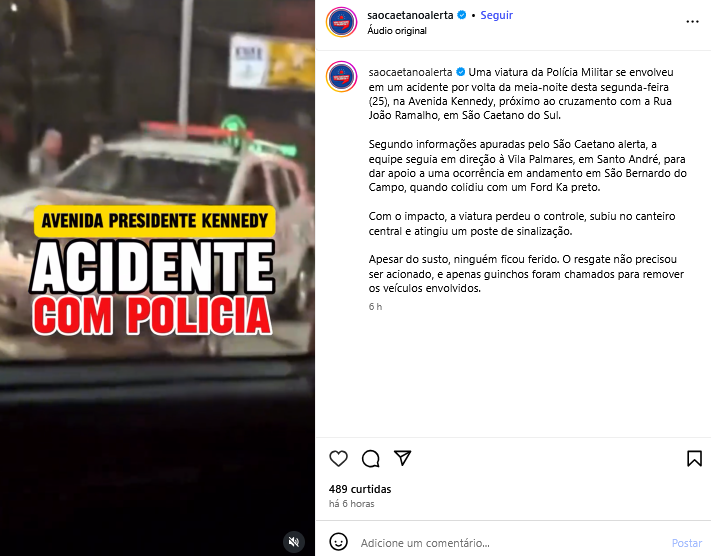Open comments via speech bubble icon
711x556 pixels.
(x=370, y=458)
